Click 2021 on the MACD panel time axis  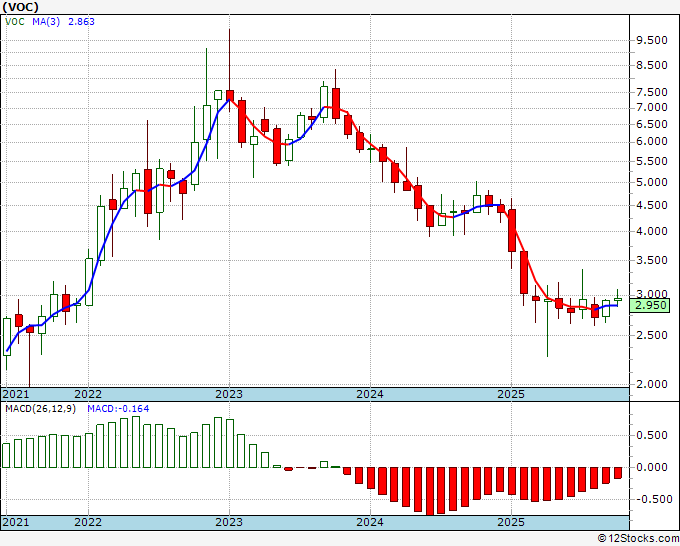click(x=15, y=522)
